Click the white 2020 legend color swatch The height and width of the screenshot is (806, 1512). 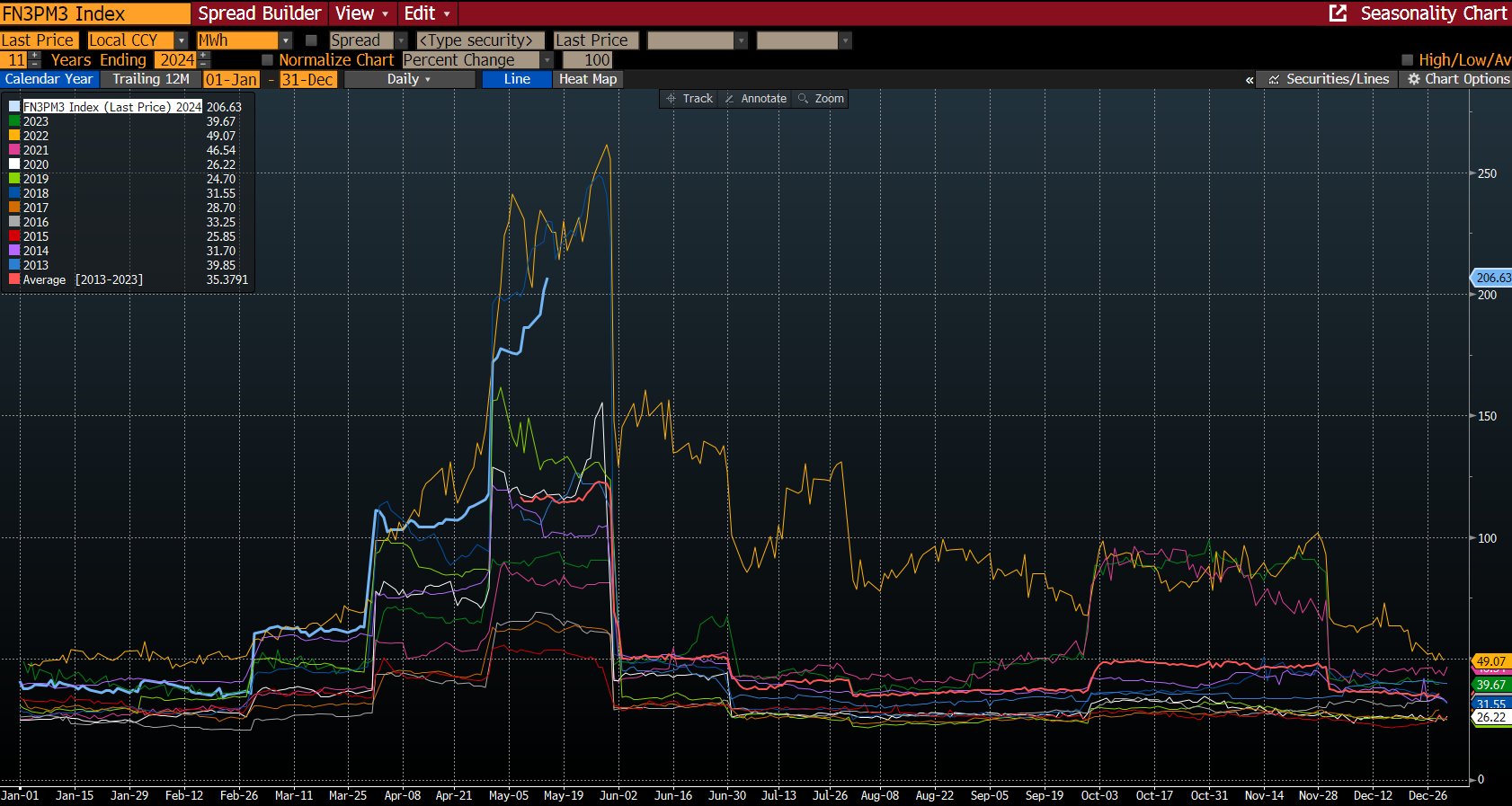point(14,164)
